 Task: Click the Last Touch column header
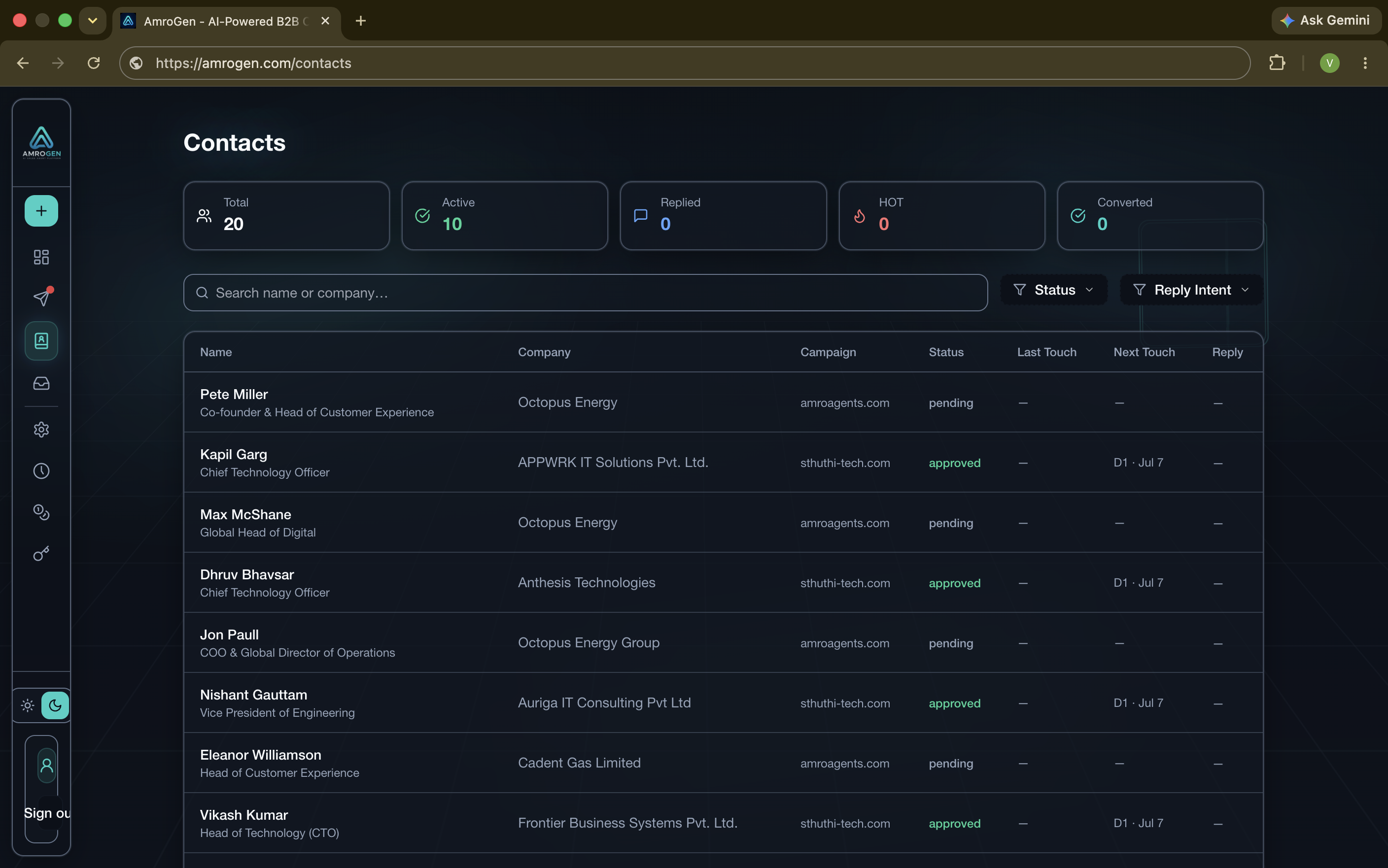tap(1046, 352)
